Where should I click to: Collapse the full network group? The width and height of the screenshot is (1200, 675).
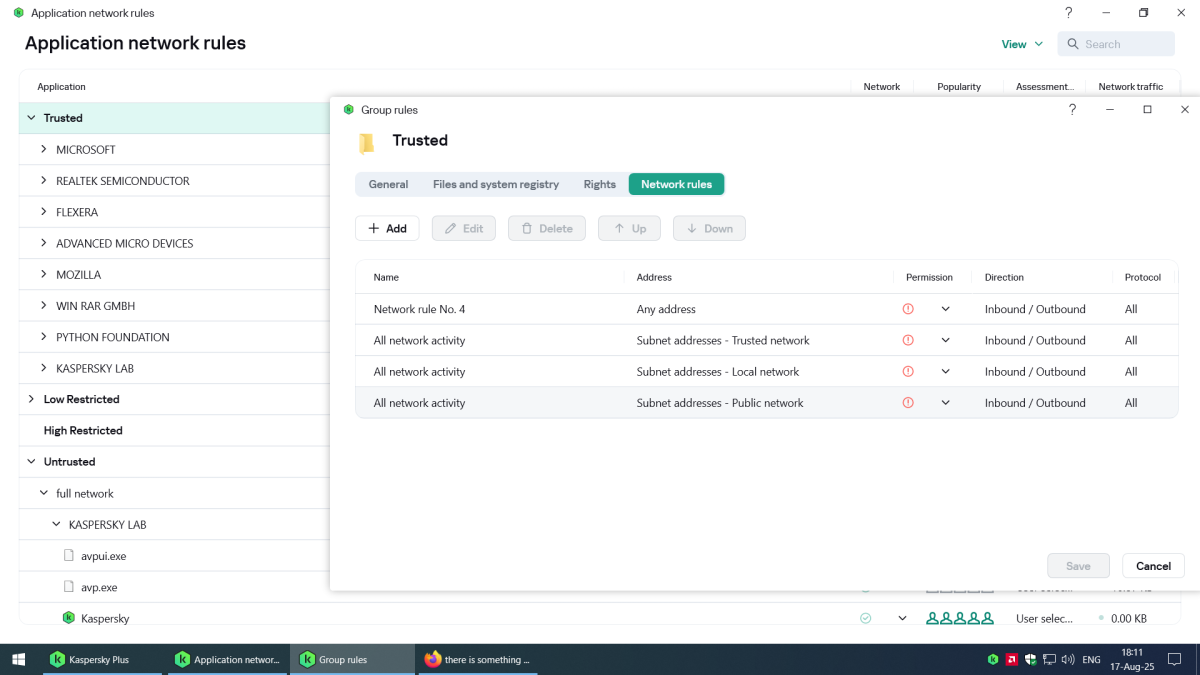pyautogui.click(x=44, y=493)
